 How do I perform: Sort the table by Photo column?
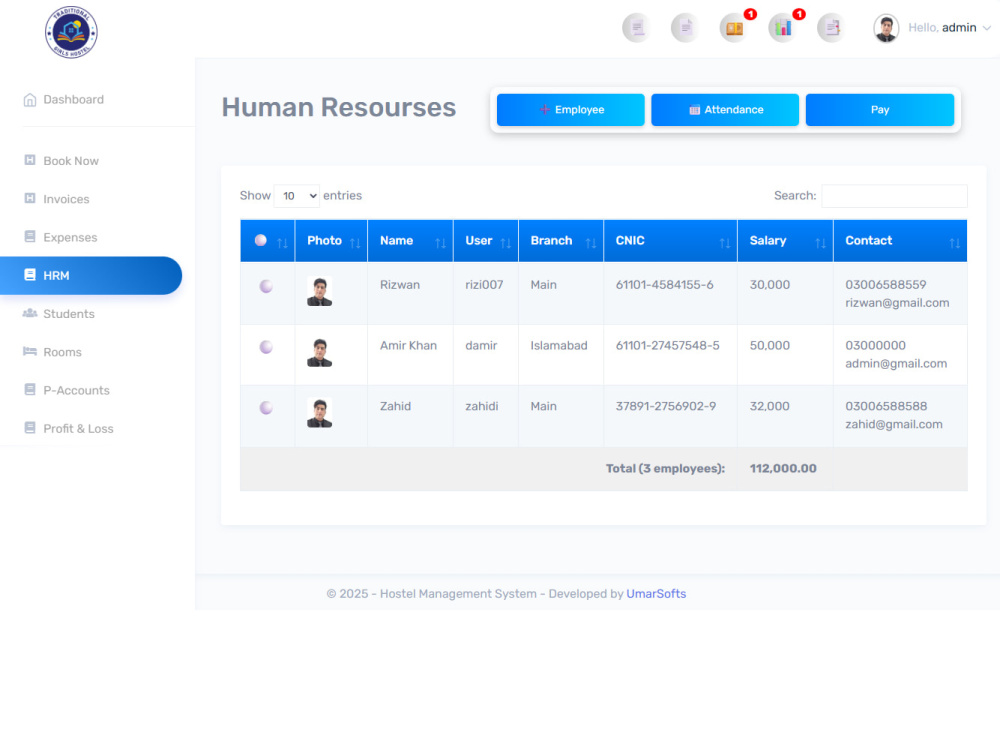(x=331, y=241)
